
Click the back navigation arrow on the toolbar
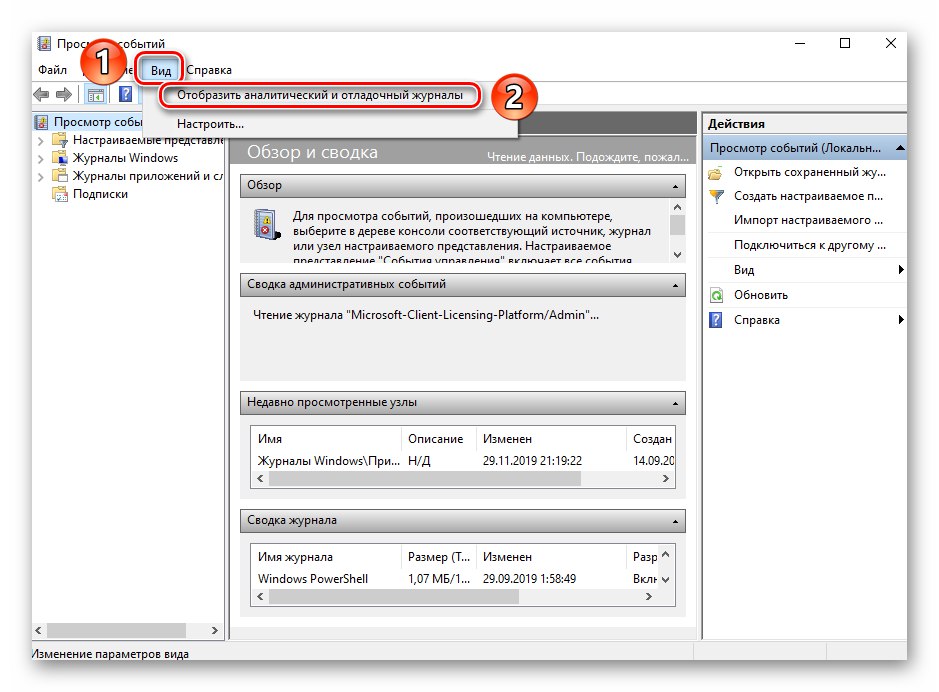[x=39, y=91]
